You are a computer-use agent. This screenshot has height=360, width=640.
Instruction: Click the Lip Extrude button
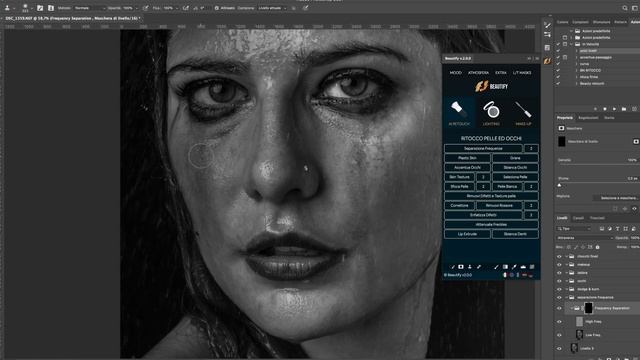tap(467, 234)
